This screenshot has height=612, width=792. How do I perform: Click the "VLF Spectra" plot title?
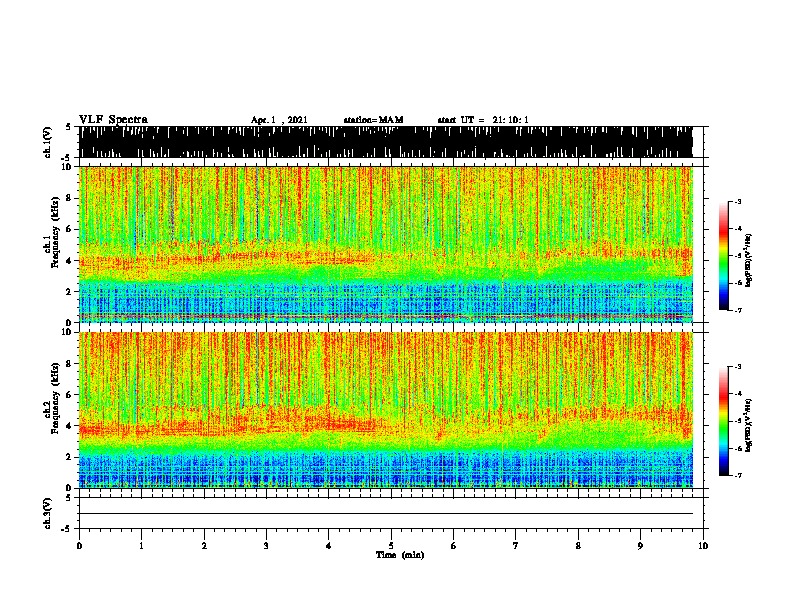point(113,120)
